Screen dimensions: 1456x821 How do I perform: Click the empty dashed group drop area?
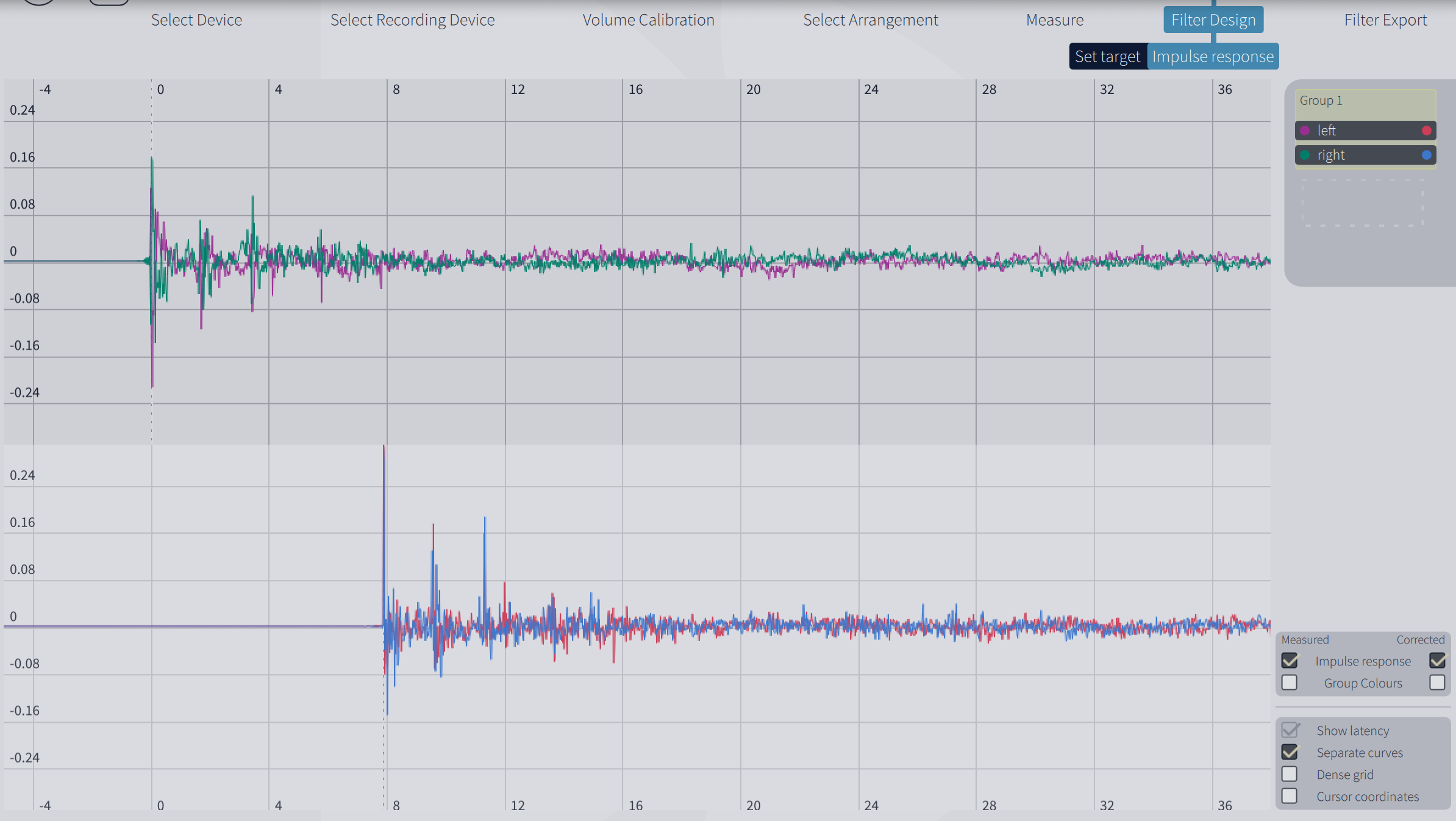point(1363,203)
